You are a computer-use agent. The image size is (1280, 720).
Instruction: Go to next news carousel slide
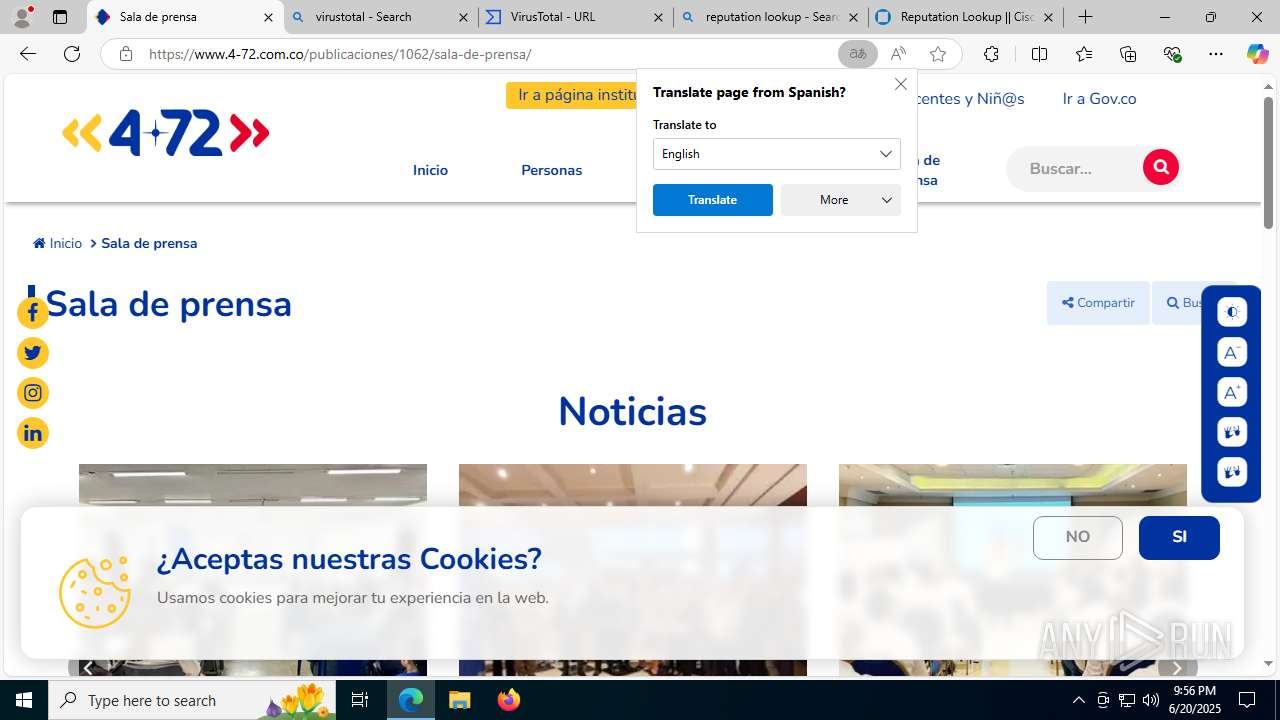1177,668
